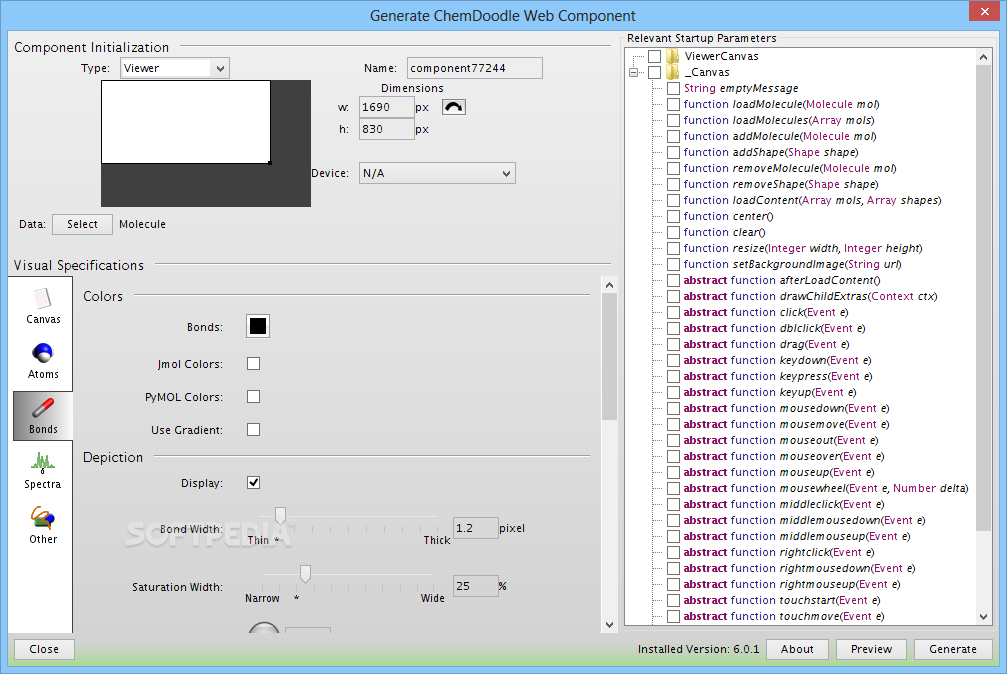Screen dimensions: 1007x674
Task: Click the Bond Width pixel value field
Action: tap(475, 528)
